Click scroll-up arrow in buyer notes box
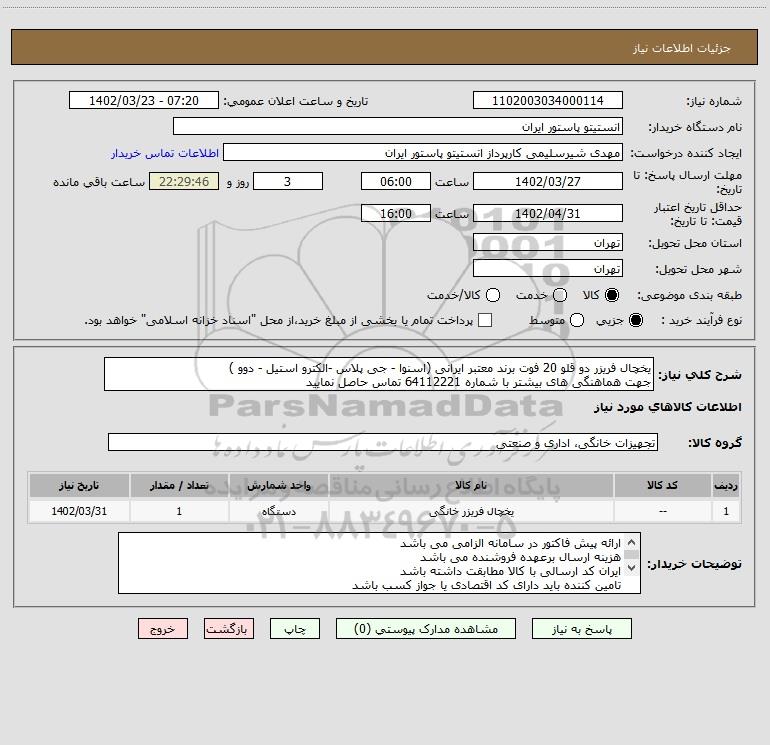 coord(631,542)
